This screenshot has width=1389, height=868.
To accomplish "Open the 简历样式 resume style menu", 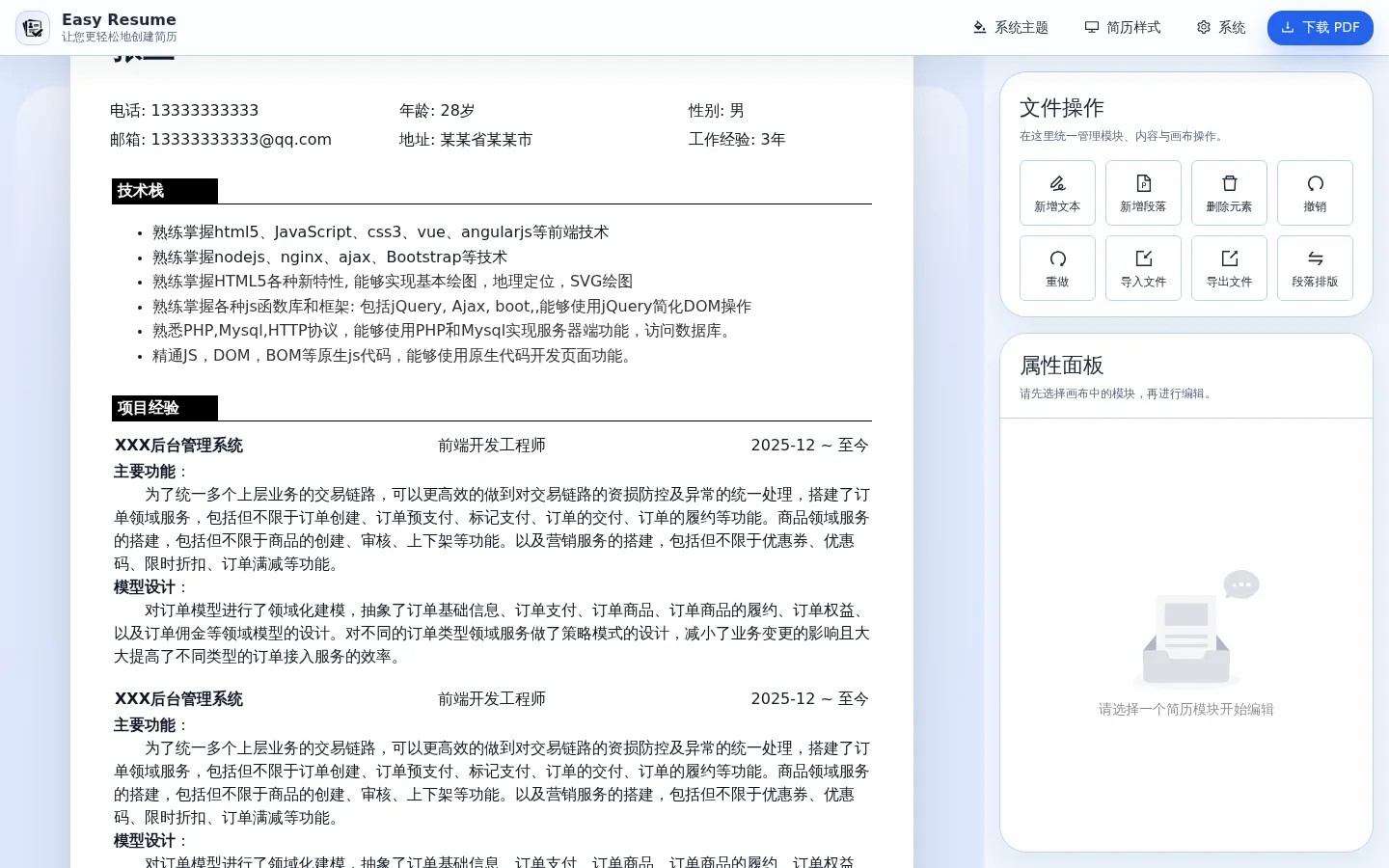I will [1123, 28].
